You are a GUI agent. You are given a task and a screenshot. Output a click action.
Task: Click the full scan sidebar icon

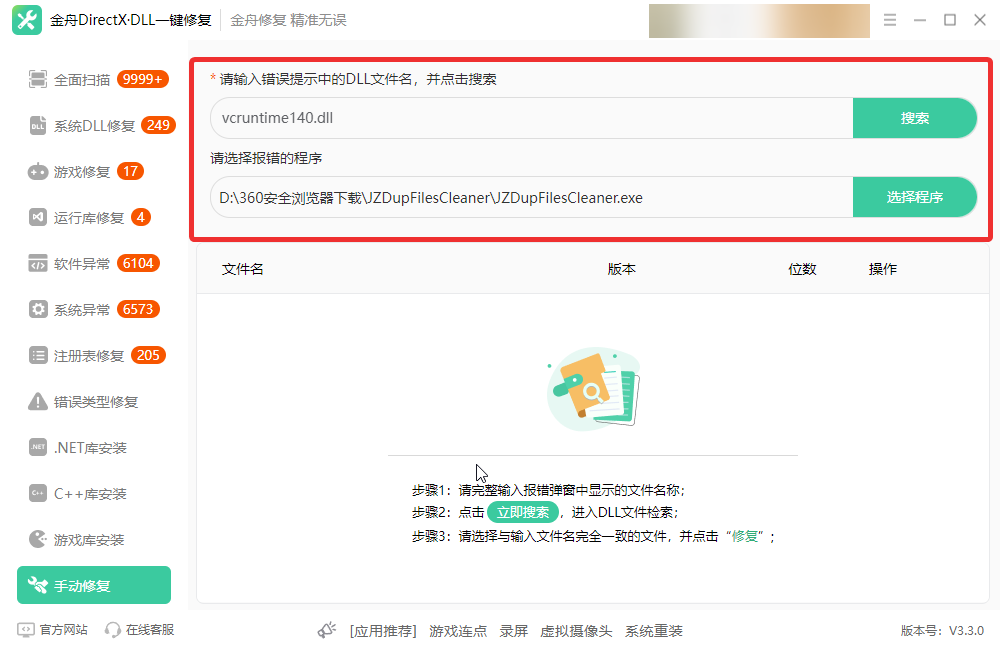pyautogui.click(x=38, y=79)
